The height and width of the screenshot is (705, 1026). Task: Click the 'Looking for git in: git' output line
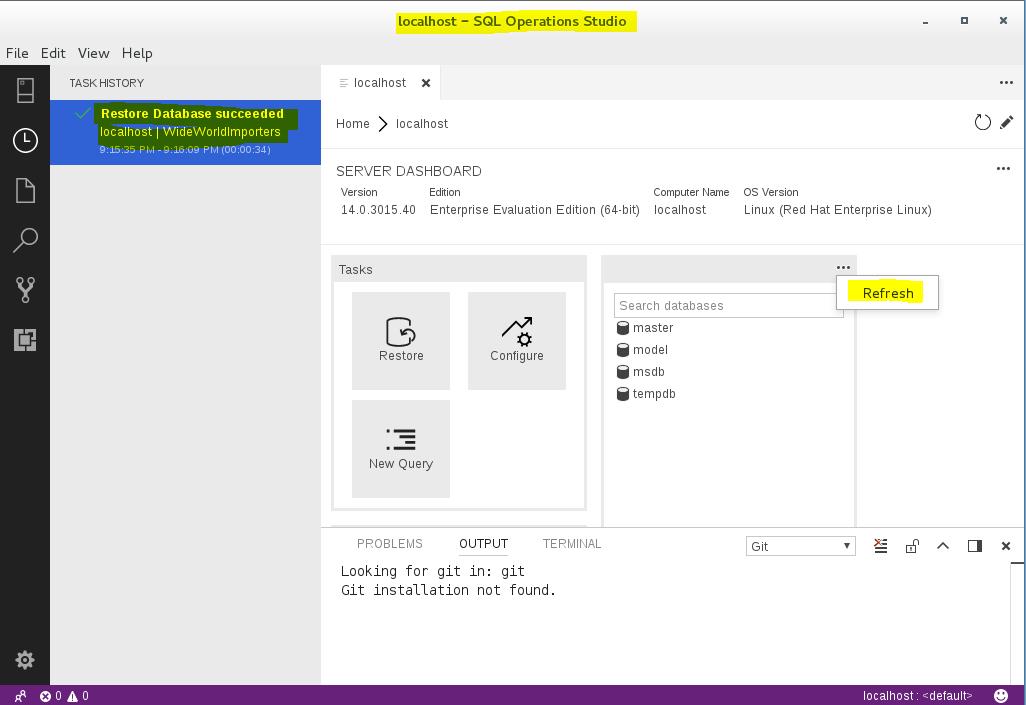[433, 571]
